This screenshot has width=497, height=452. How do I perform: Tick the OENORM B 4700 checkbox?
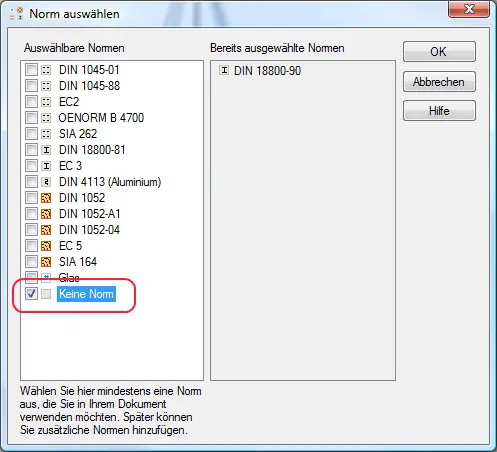[x=31, y=118]
